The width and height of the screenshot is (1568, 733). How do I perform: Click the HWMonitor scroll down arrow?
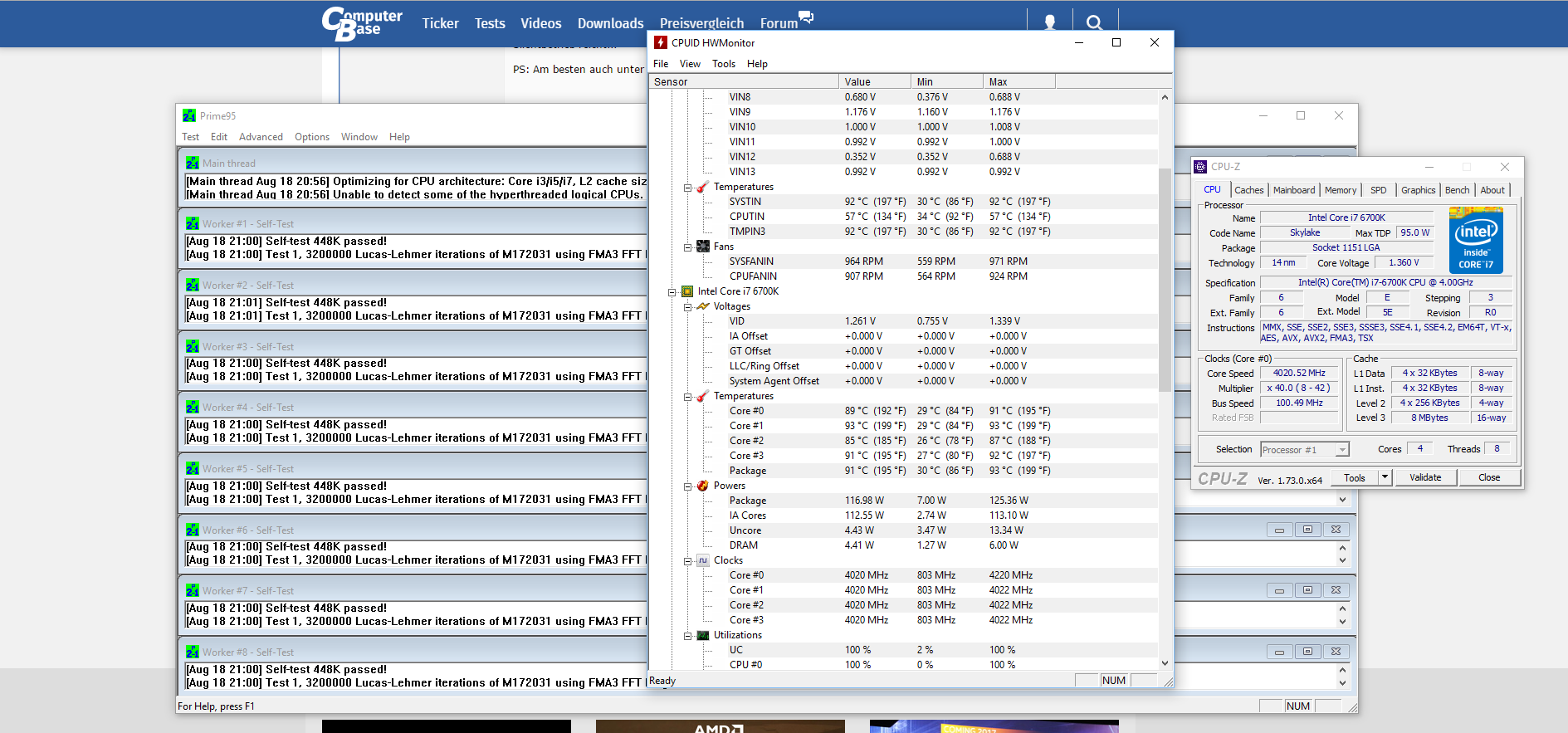pyautogui.click(x=1165, y=663)
